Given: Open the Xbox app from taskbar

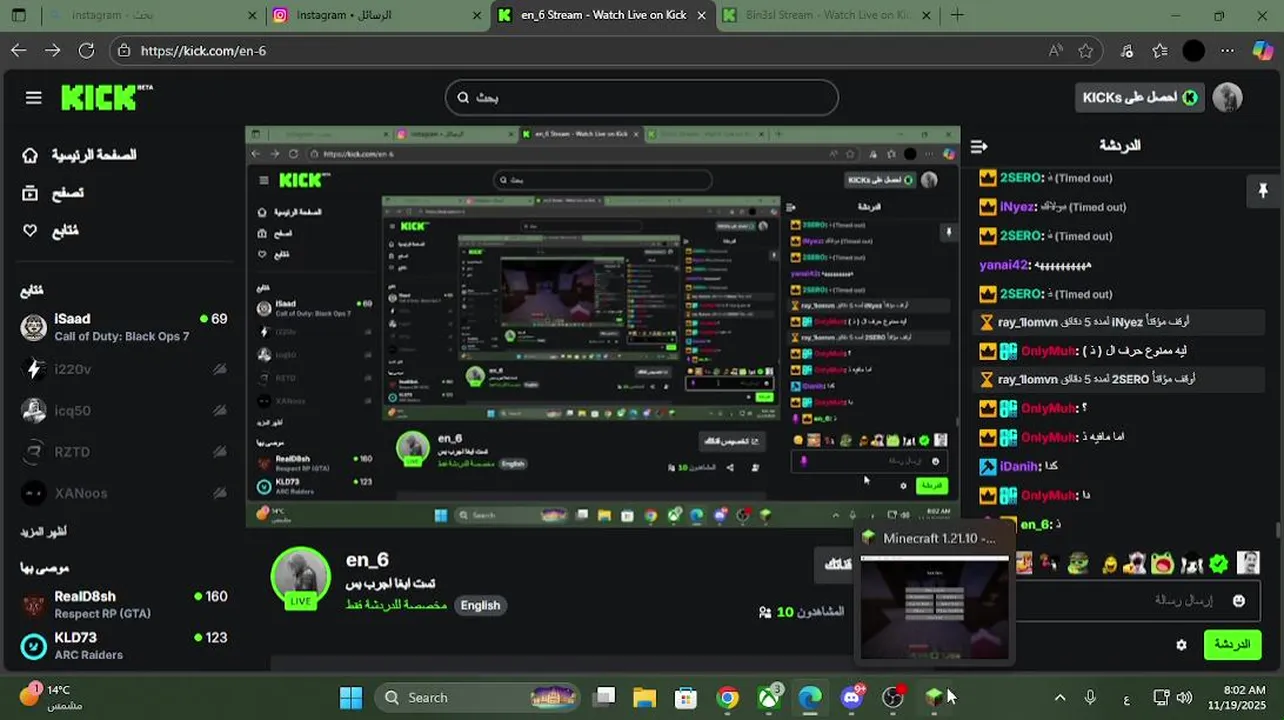Looking at the screenshot, I should (x=769, y=697).
